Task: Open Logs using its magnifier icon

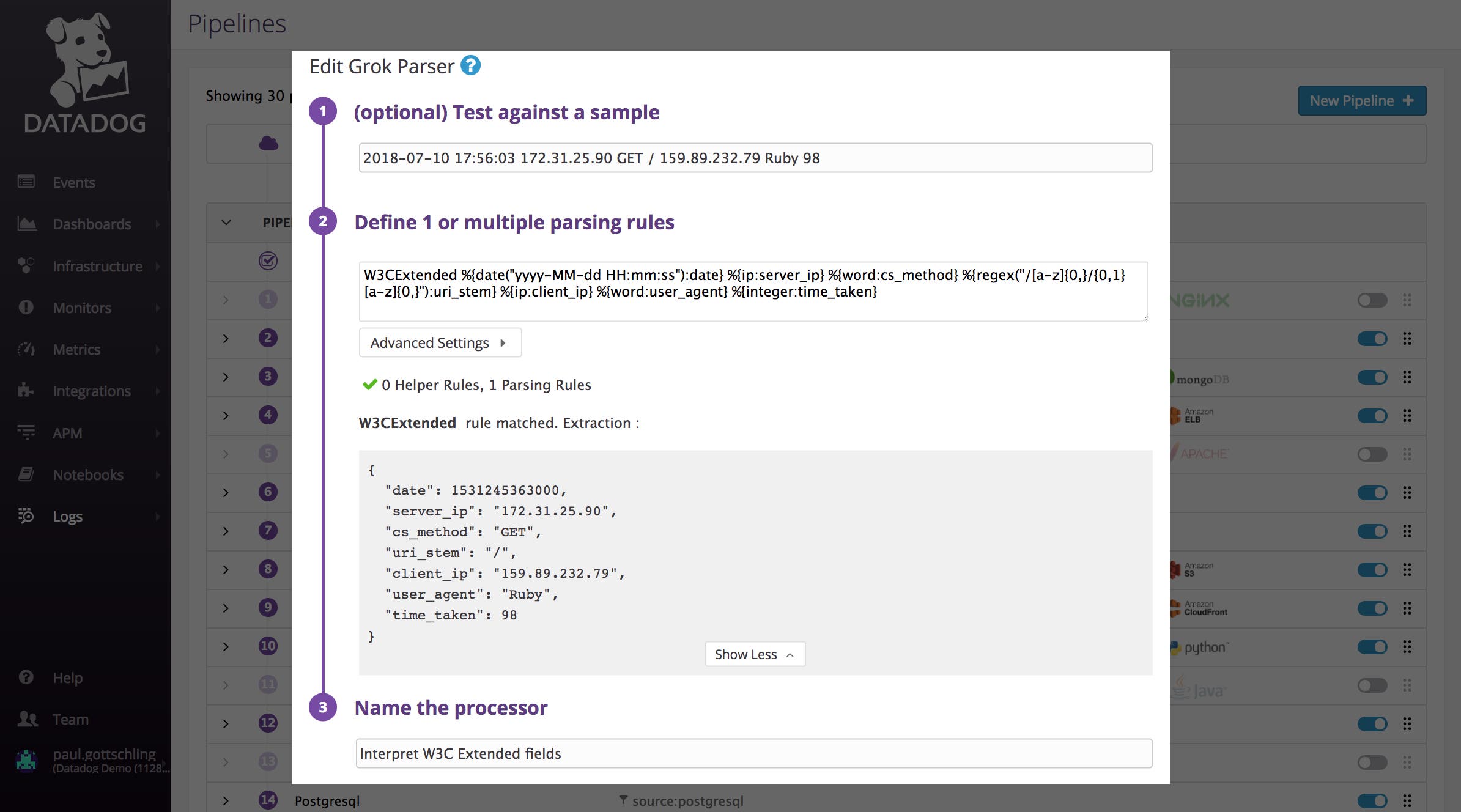Action: point(26,516)
